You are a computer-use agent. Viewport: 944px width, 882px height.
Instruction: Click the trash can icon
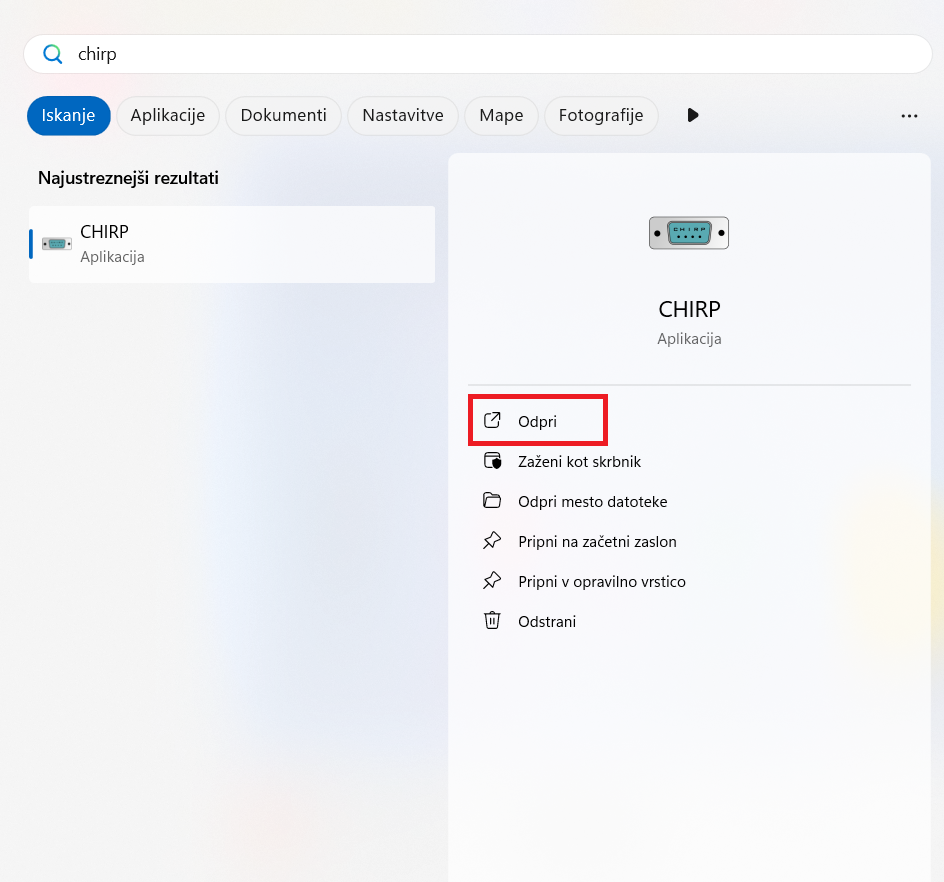click(492, 620)
